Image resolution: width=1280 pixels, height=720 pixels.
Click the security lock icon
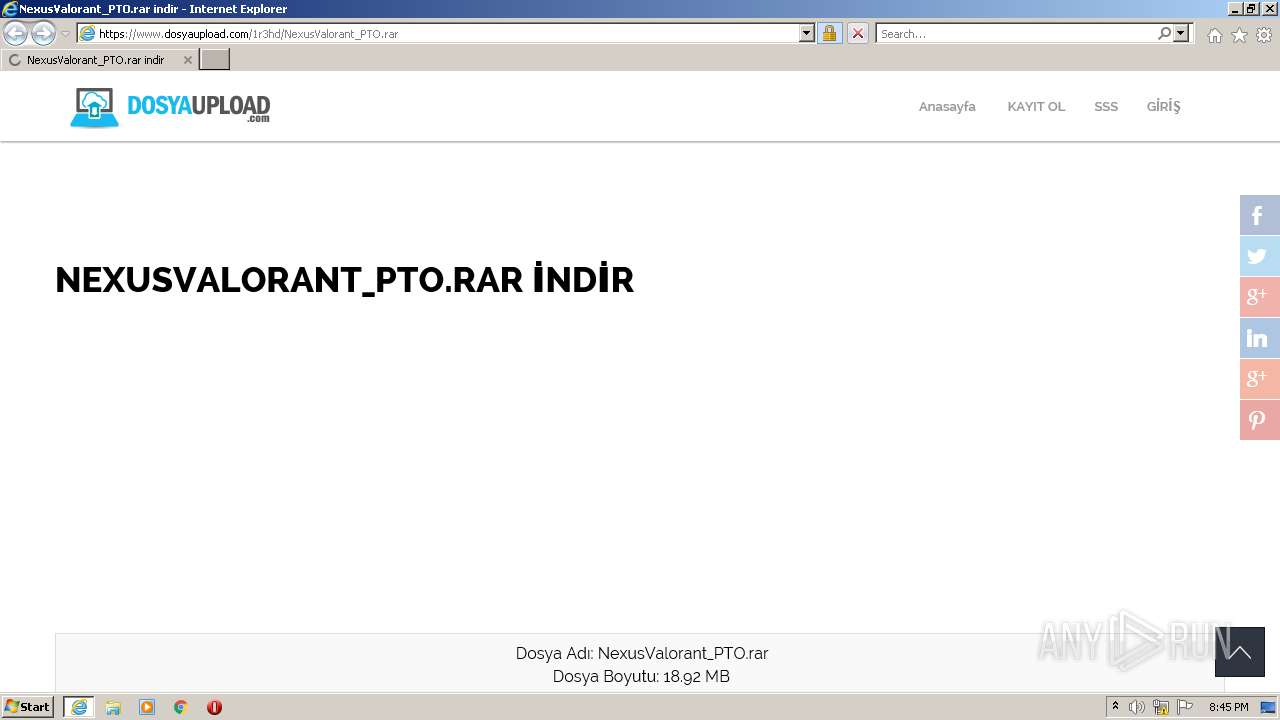click(829, 34)
